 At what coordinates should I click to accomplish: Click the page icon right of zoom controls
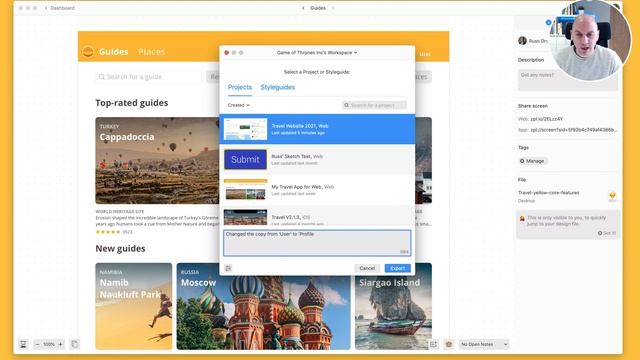(x=74, y=344)
